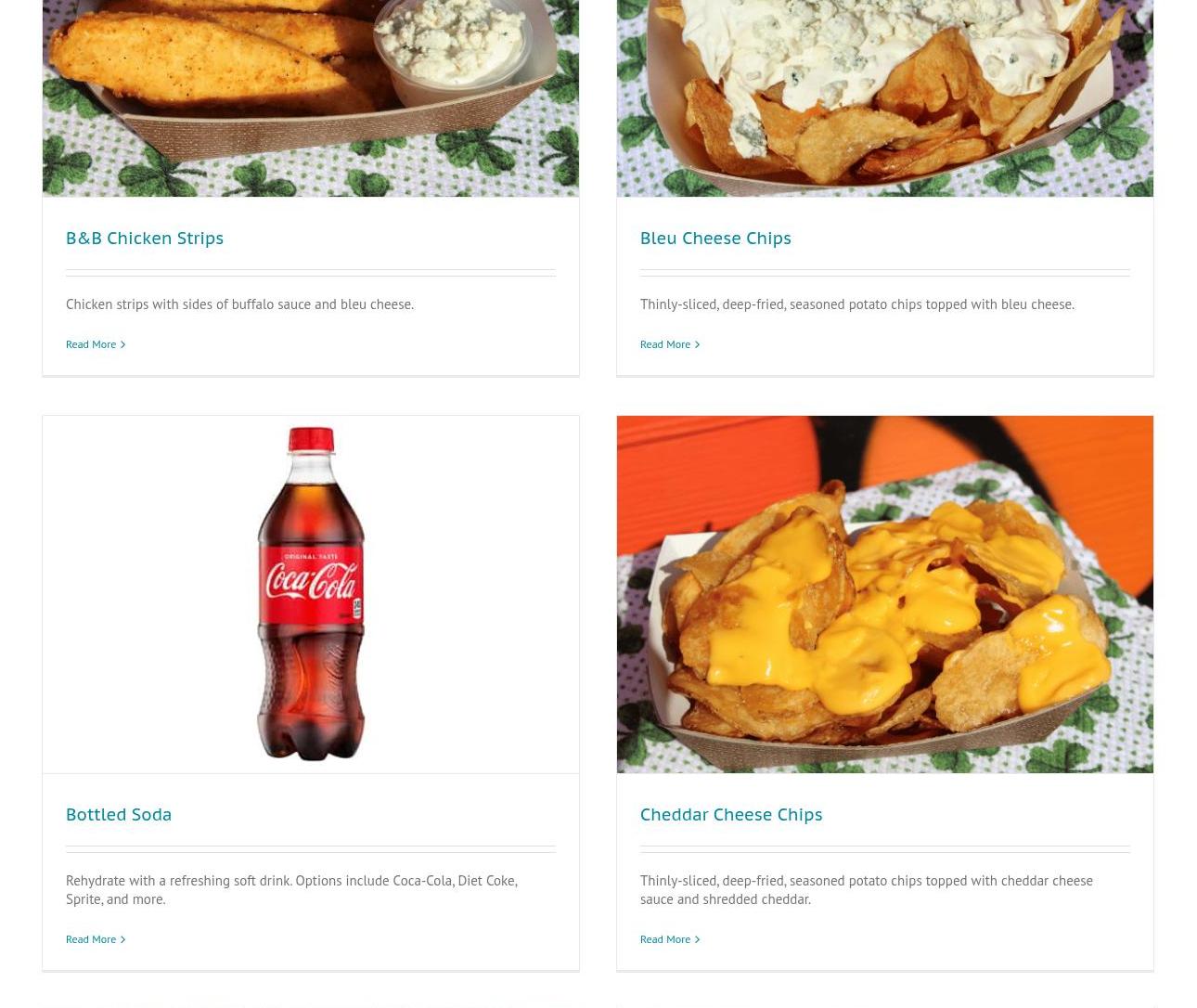Open the Cheddar Cheese Chips title link
The width and height of the screenshot is (1197, 1008).
click(731, 814)
